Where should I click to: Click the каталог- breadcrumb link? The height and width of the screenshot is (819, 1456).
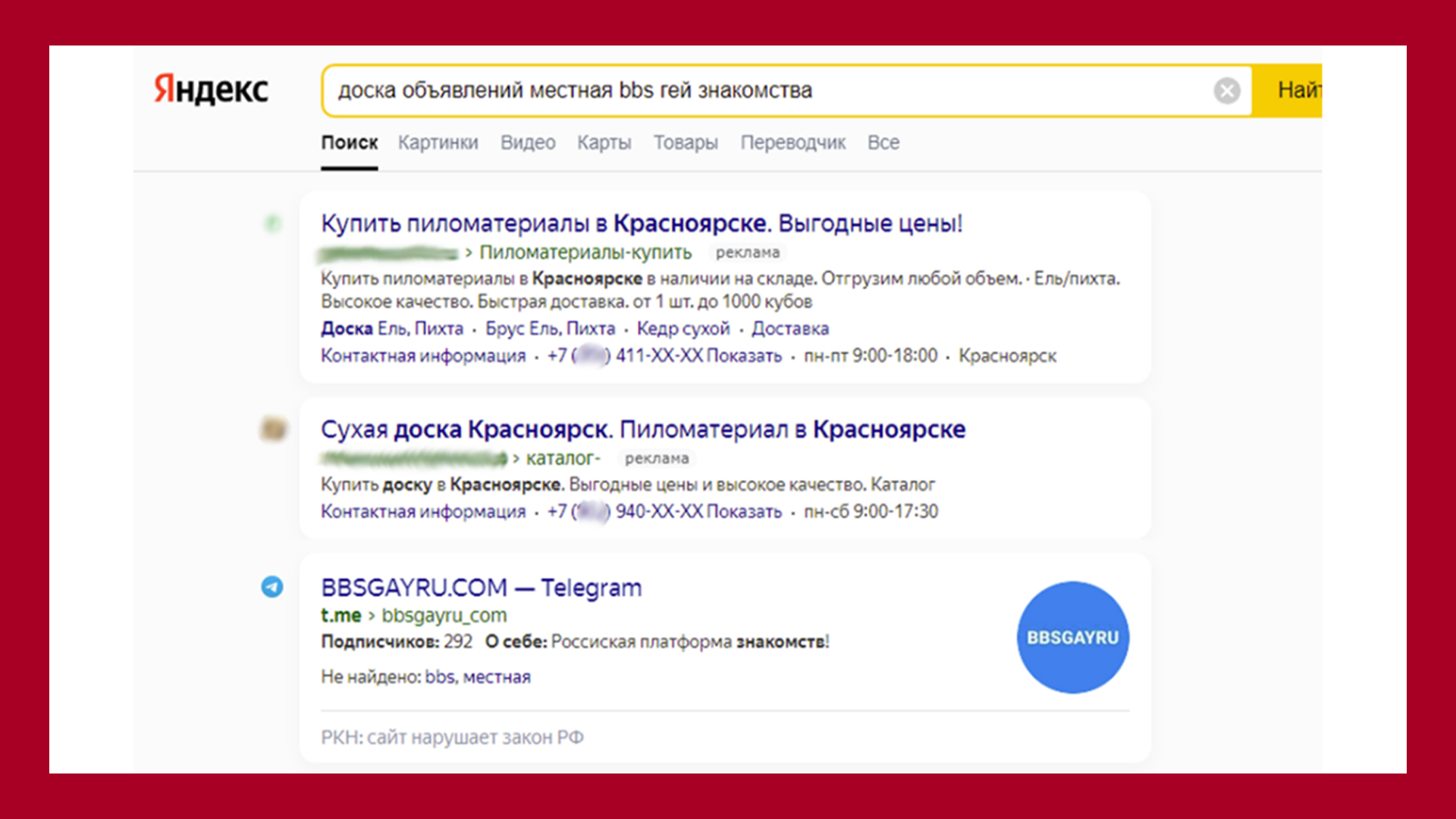click(x=563, y=458)
